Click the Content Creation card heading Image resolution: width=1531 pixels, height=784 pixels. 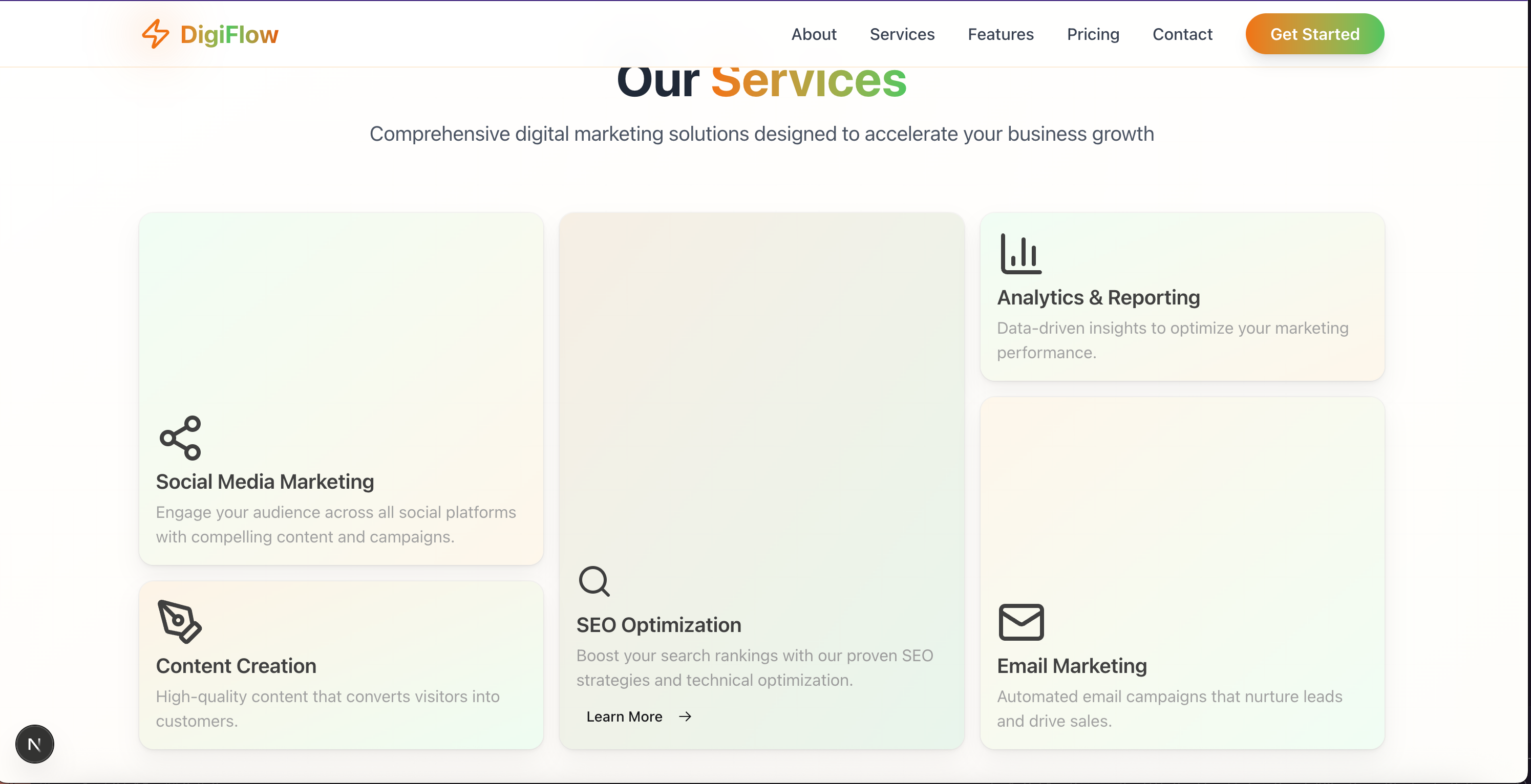pos(236,665)
